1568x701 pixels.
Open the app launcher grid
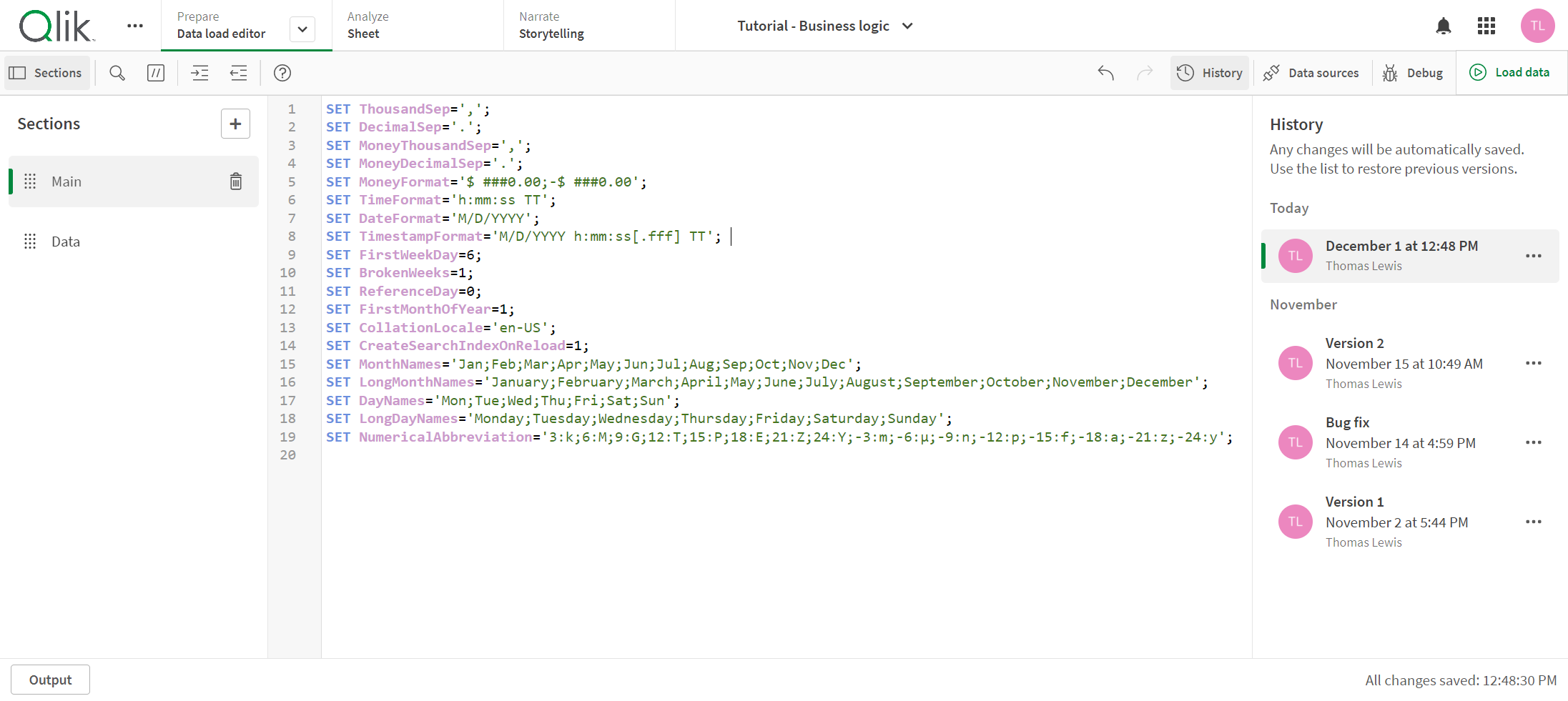1486,26
